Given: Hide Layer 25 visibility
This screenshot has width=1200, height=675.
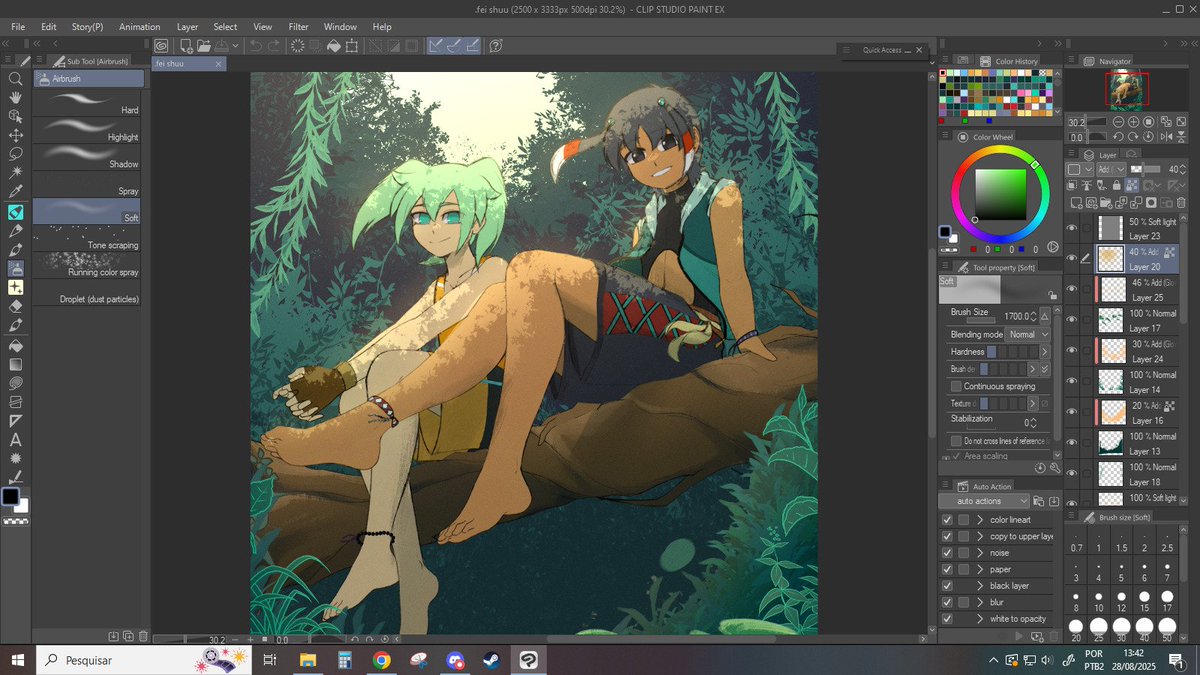Looking at the screenshot, I should tap(1071, 289).
